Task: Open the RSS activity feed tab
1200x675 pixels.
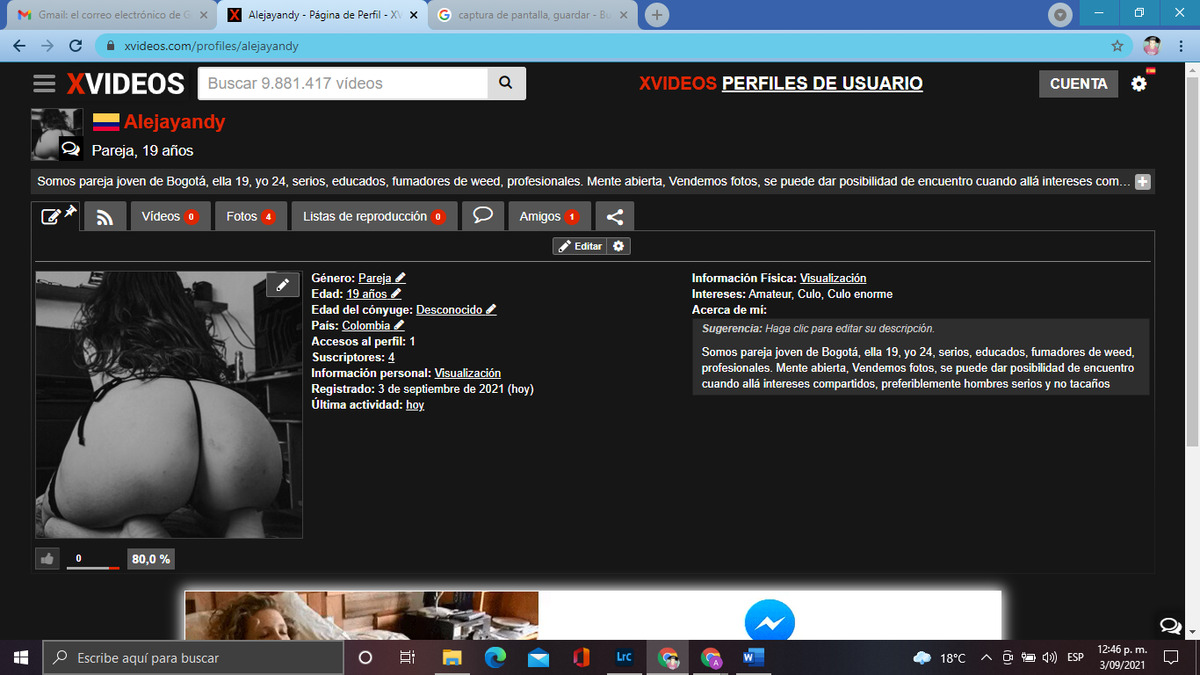Action: (x=105, y=217)
